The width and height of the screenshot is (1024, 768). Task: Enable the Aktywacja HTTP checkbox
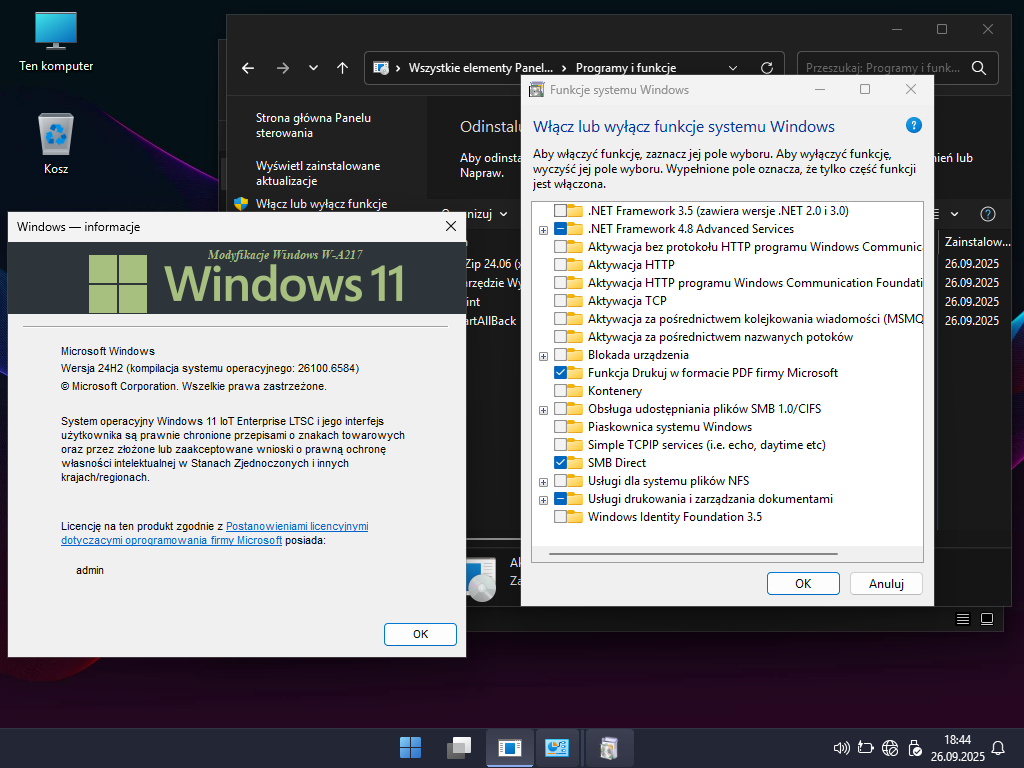[560, 265]
